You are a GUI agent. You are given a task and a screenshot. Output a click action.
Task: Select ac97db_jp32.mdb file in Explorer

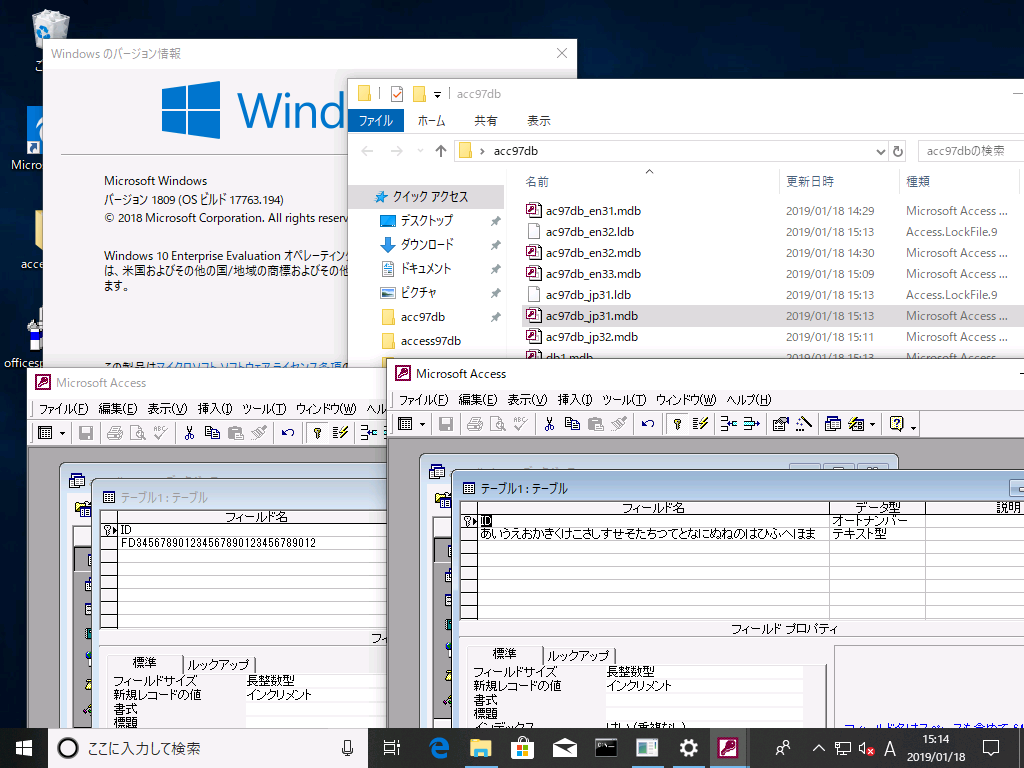click(x=592, y=337)
